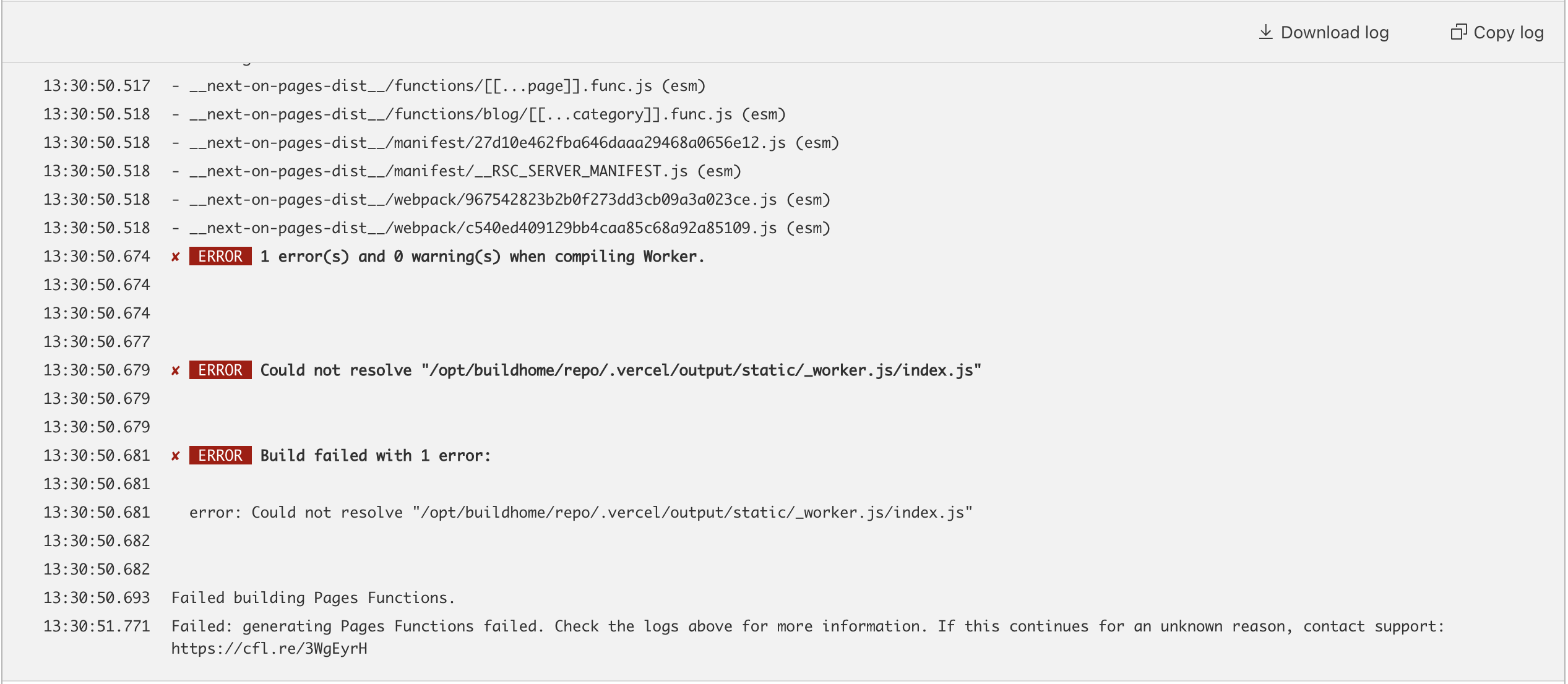Click the red X beside 'Build failed' error
Screen dimensions: 1568x684
176,456
